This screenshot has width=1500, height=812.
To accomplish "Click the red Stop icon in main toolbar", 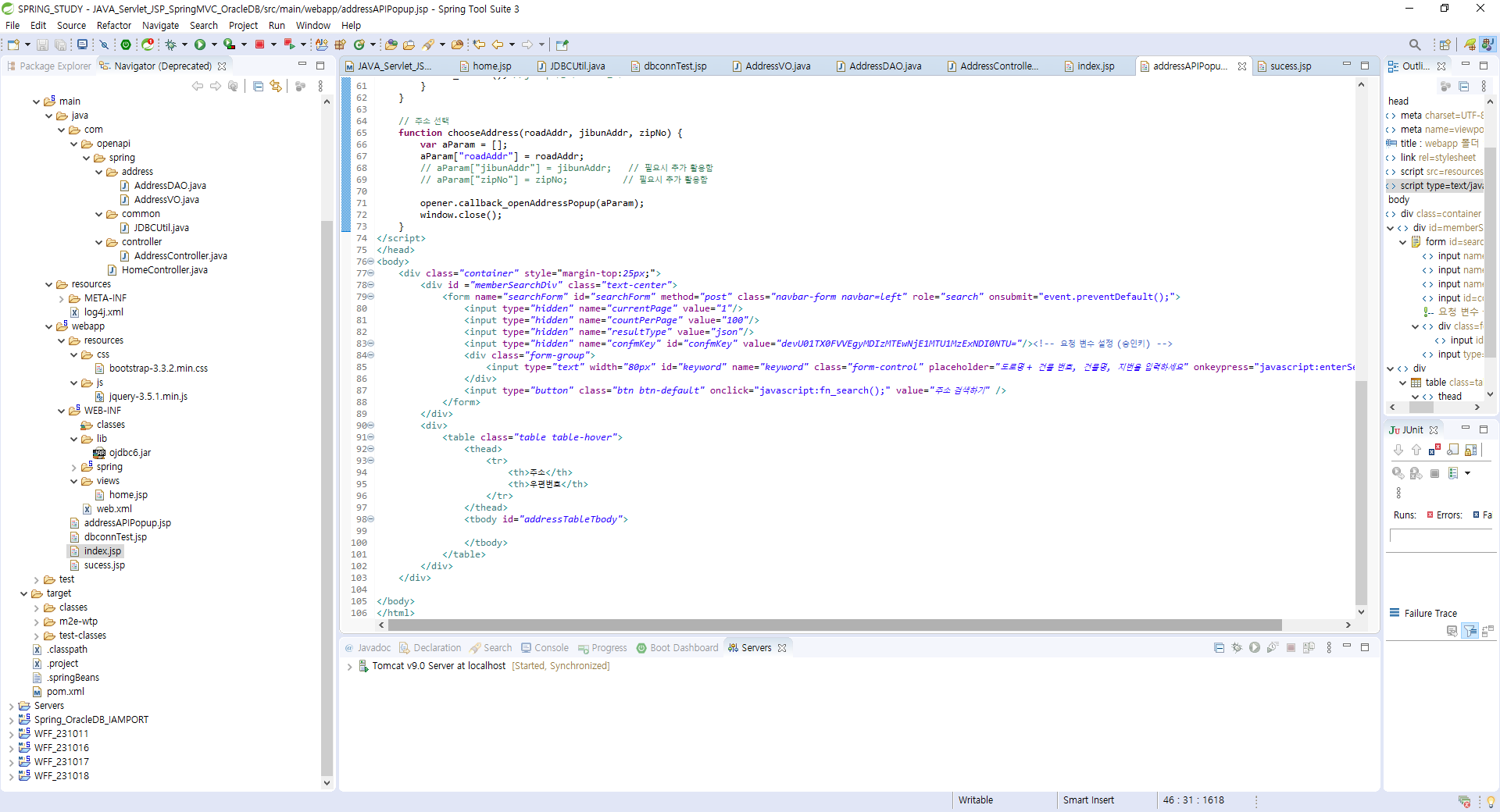I will pyautogui.click(x=260, y=45).
